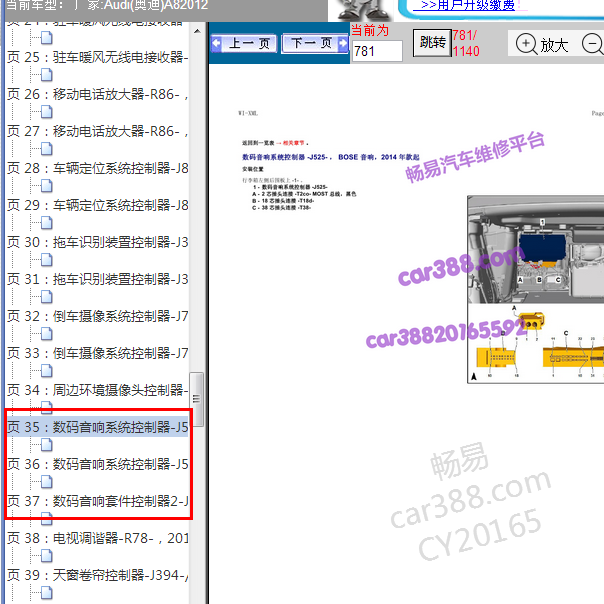Click document icon under 页 26
Image resolution: width=604 pixels, height=604 pixels.
point(47,112)
